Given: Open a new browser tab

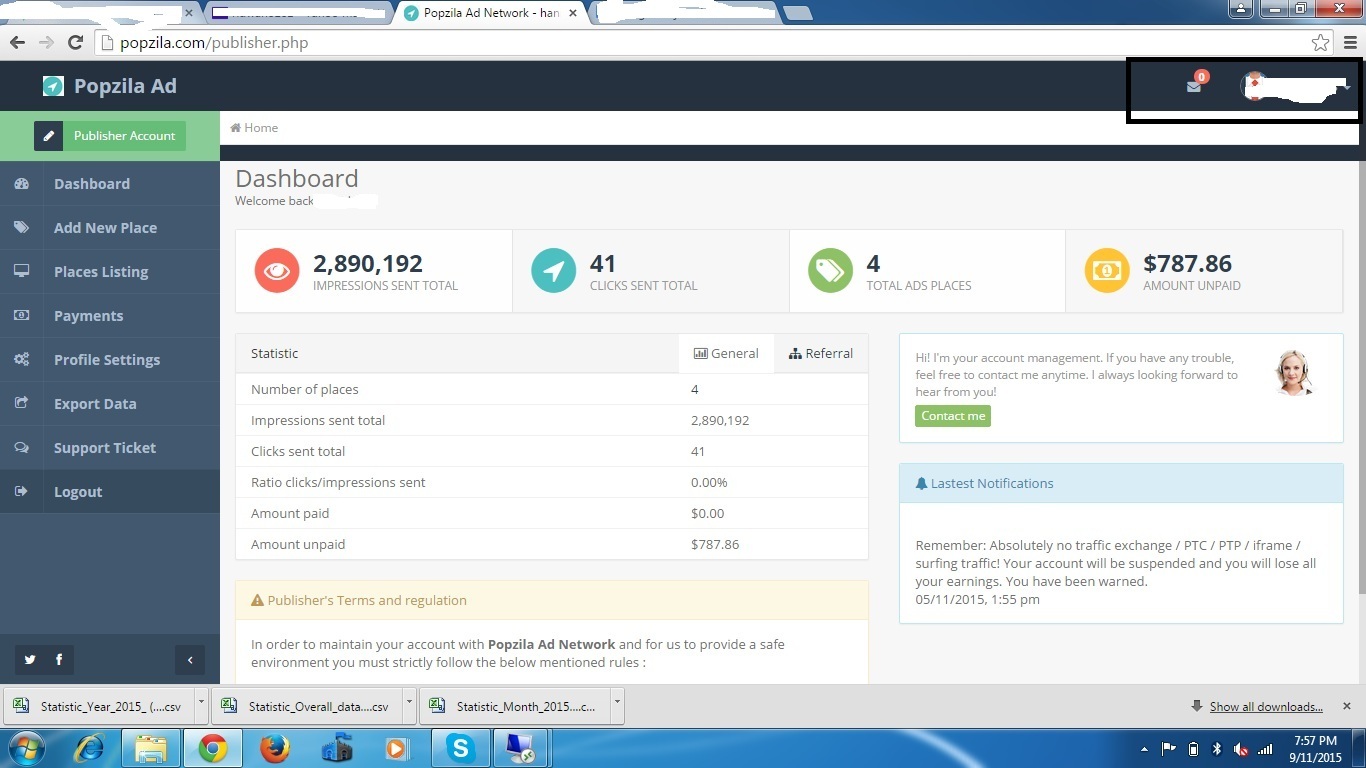Looking at the screenshot, I should tap(797, 13).
